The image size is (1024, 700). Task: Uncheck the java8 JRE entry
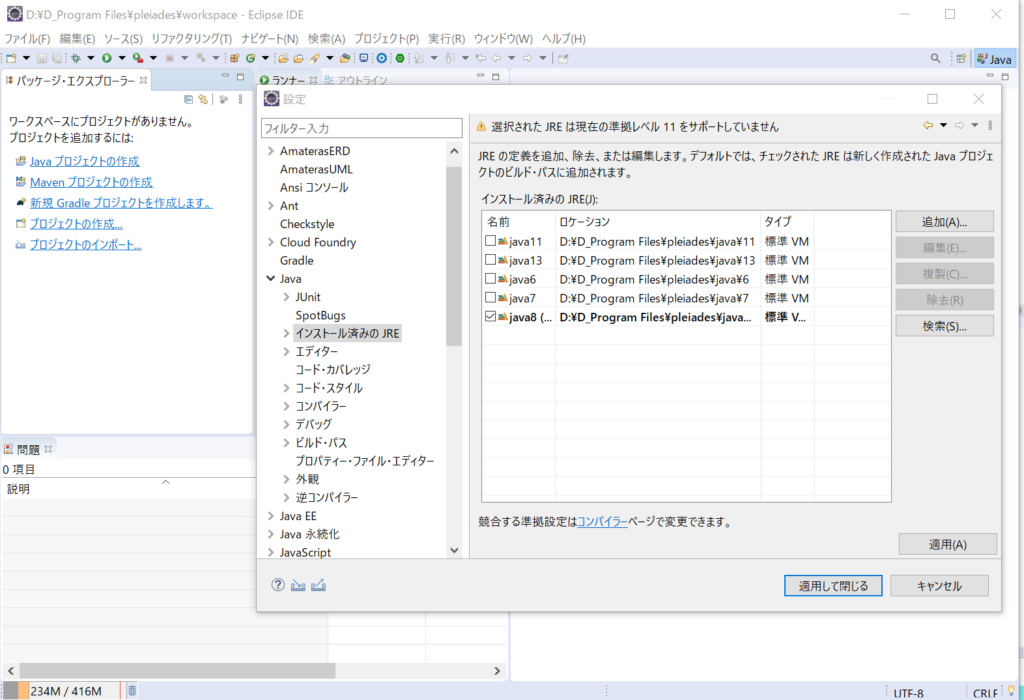pos(490,317)
